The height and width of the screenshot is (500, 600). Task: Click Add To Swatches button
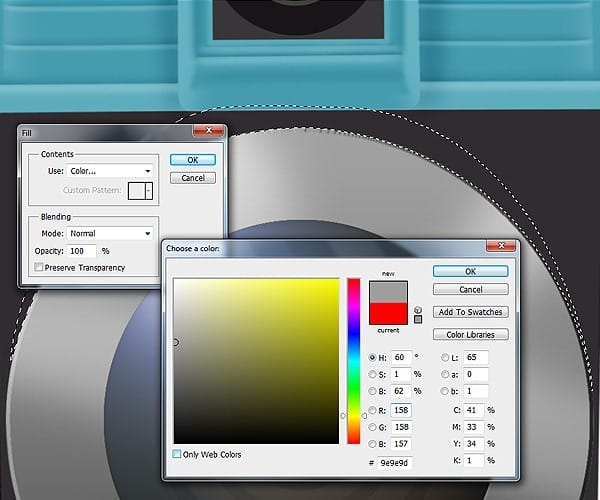470,313
